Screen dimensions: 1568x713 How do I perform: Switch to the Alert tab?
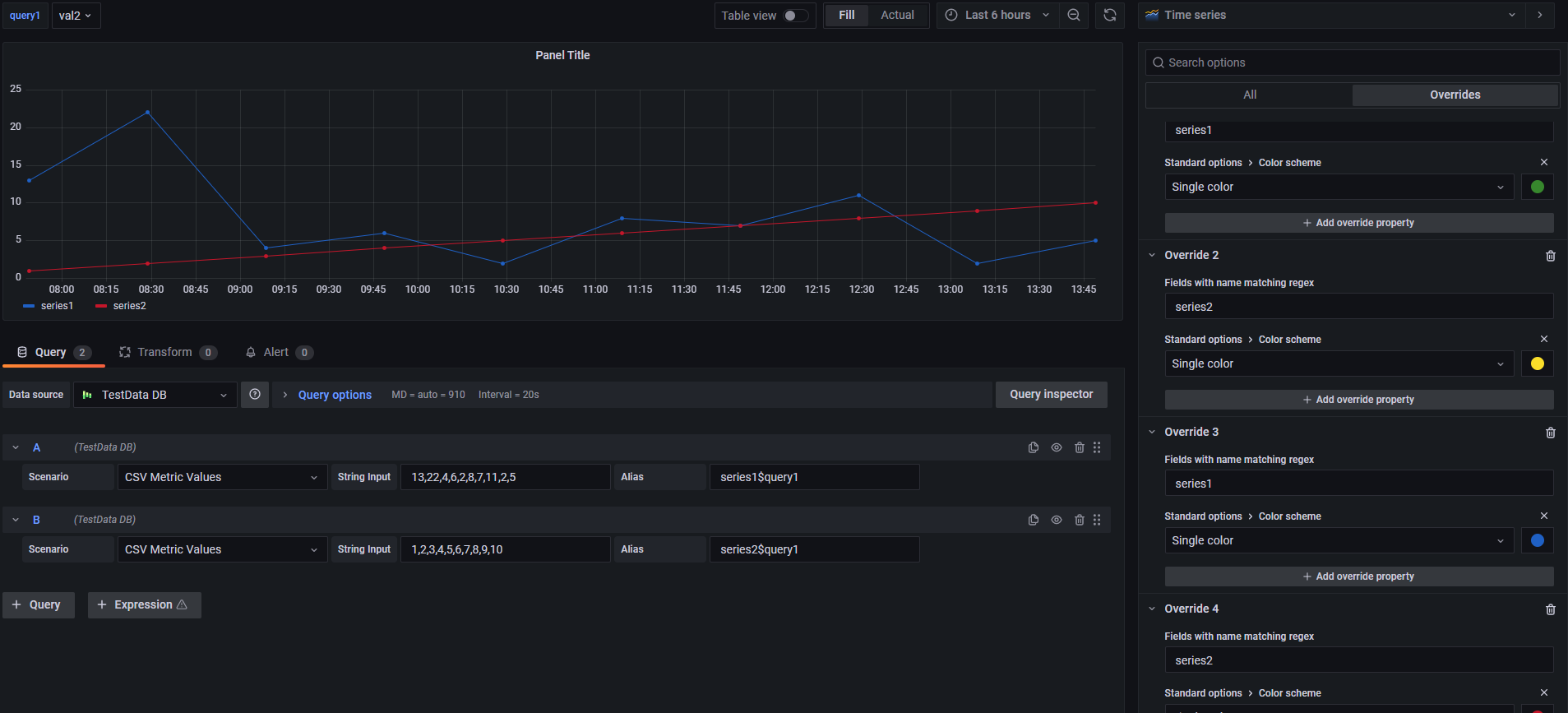279,352
